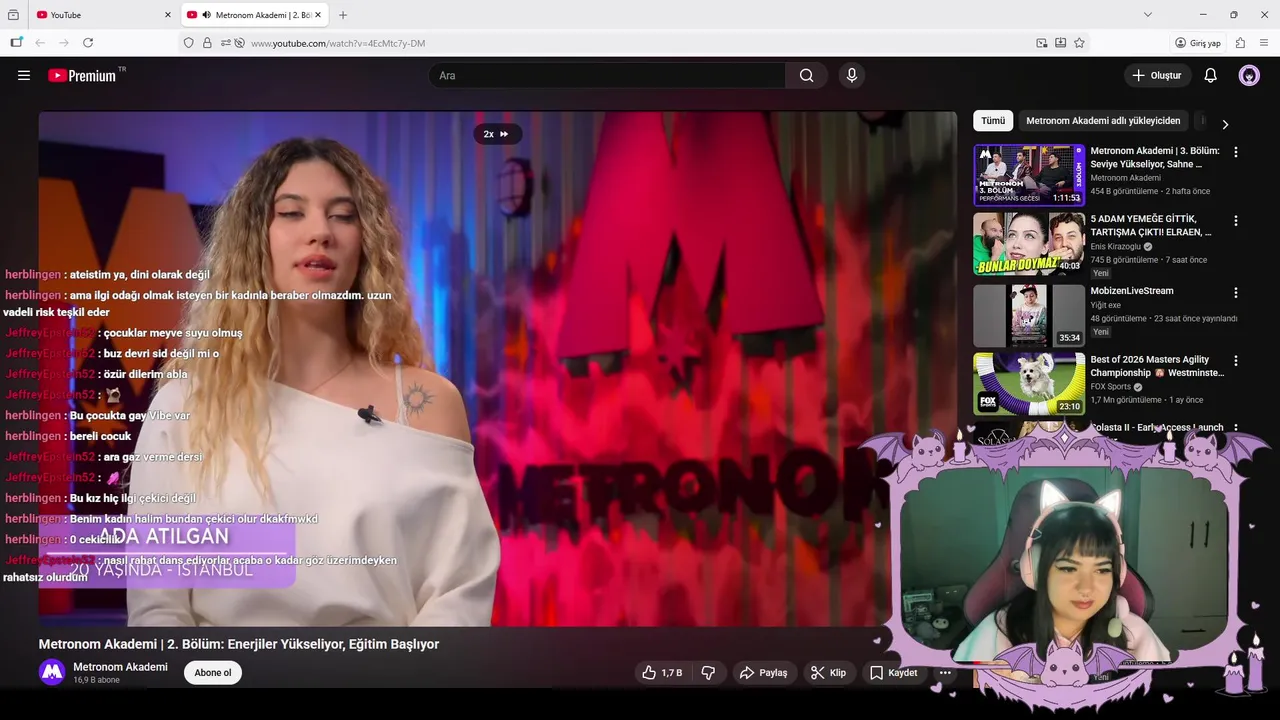
Task: Open the list all tabs dropdown
Action: point(1148,15)
